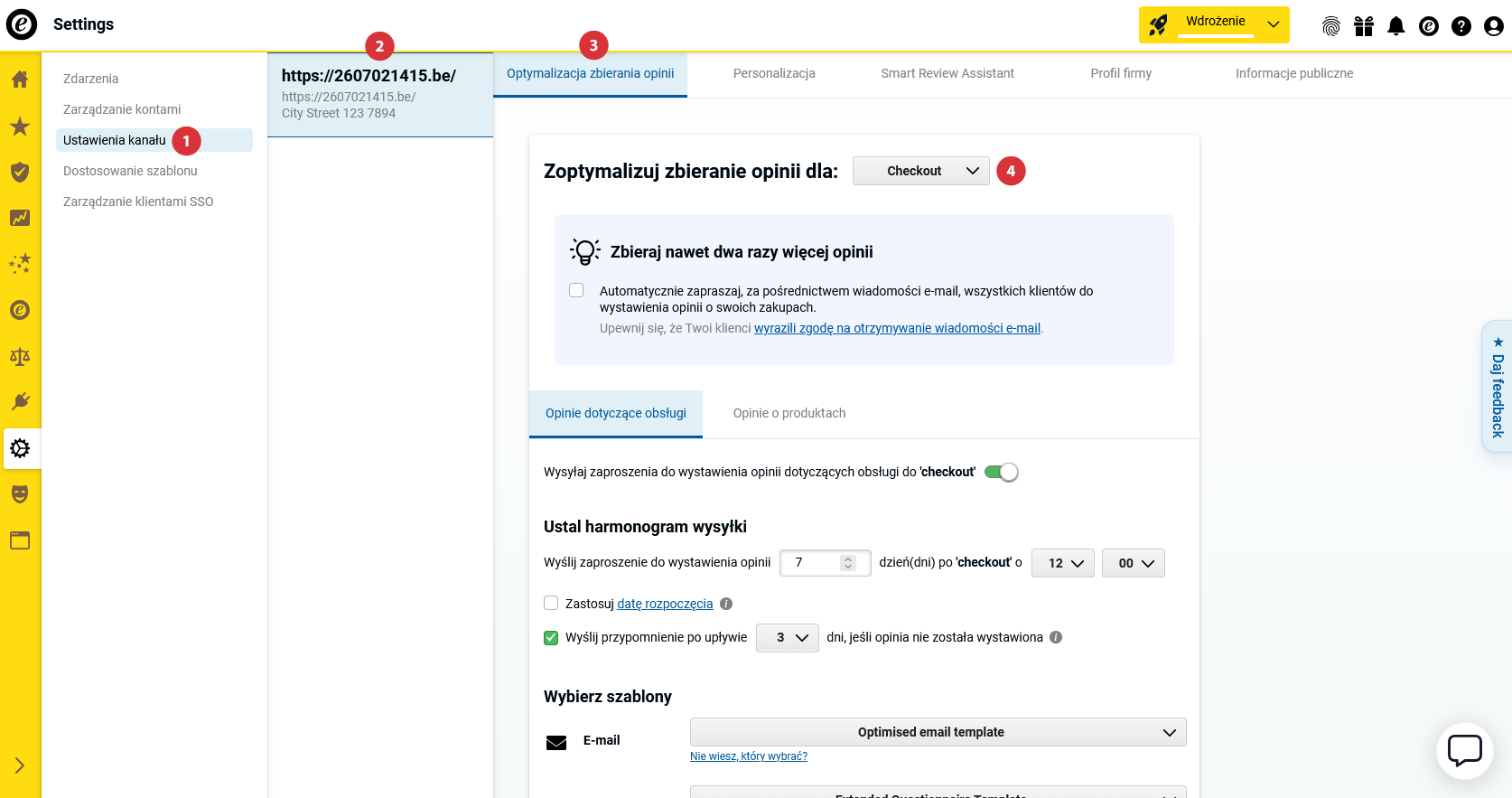Open the analytics chart sidebar icon
1512x798 pixels.
coord(20,218)
